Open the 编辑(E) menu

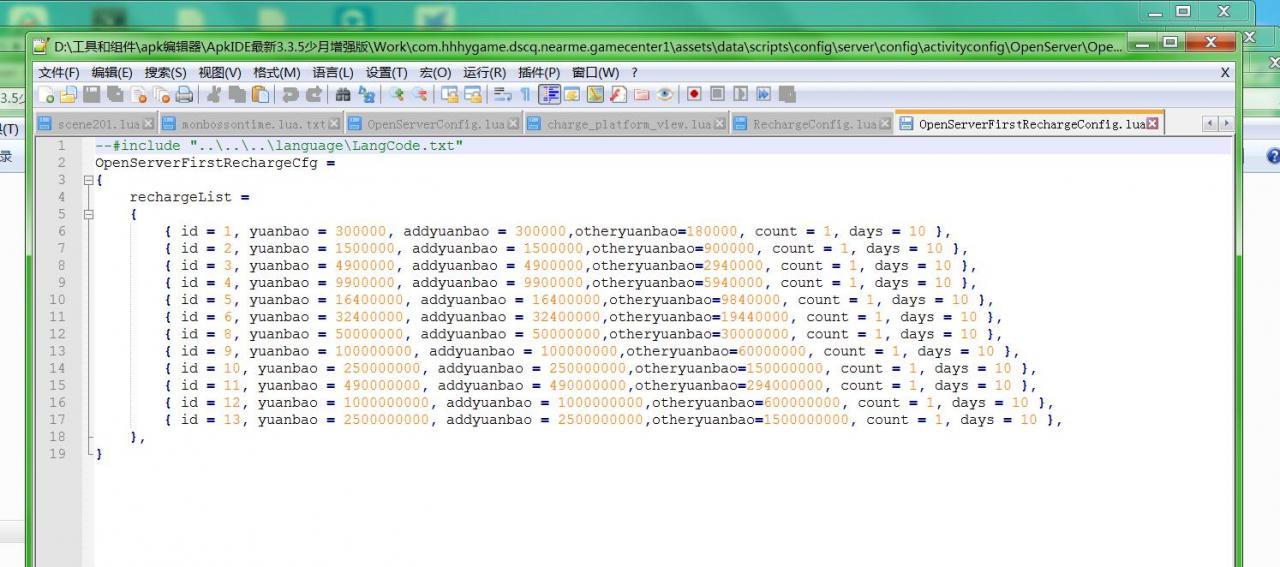point(112,73)
